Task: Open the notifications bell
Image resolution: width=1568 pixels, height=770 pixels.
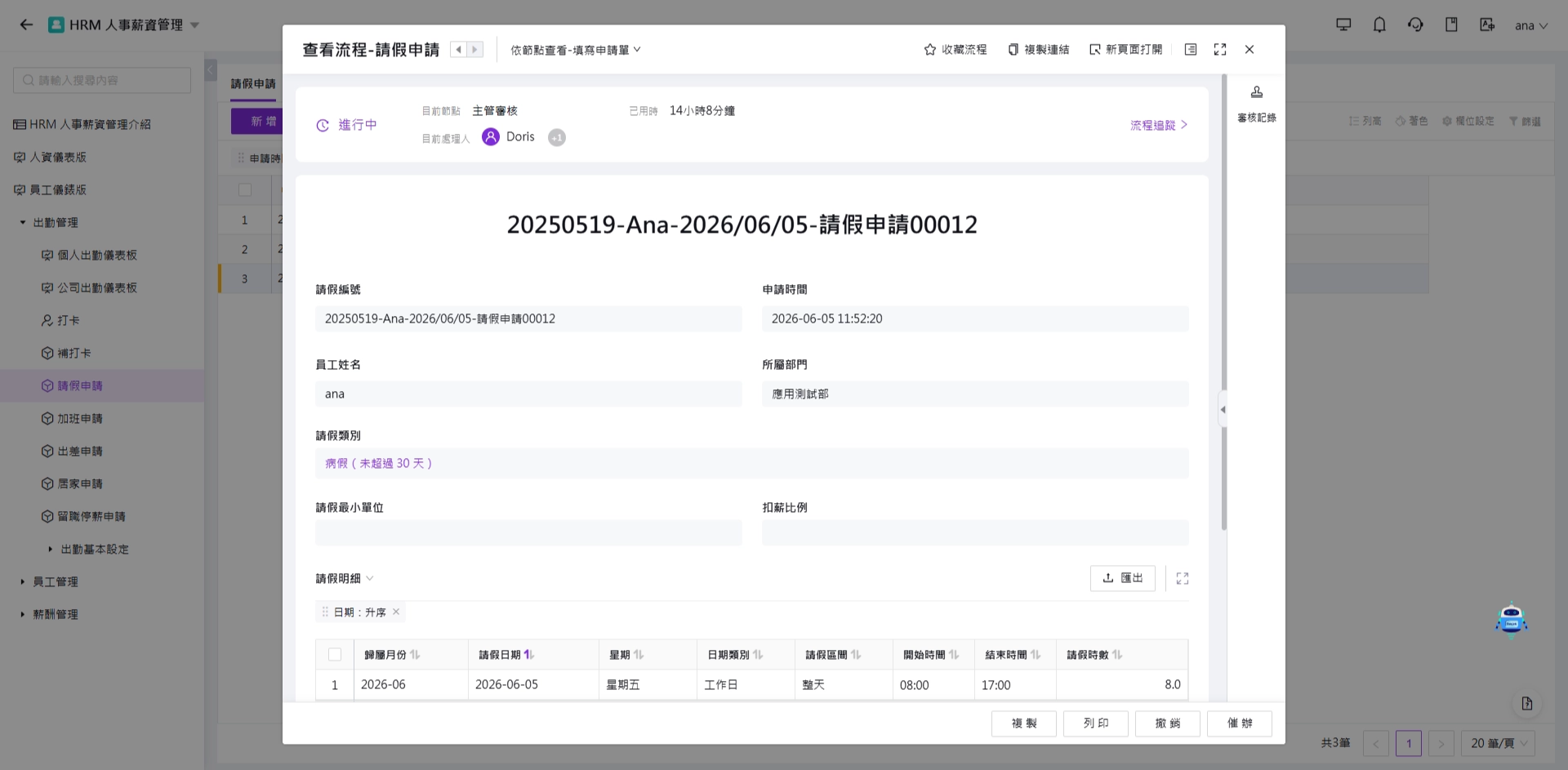Action: tap(1379, 24)
